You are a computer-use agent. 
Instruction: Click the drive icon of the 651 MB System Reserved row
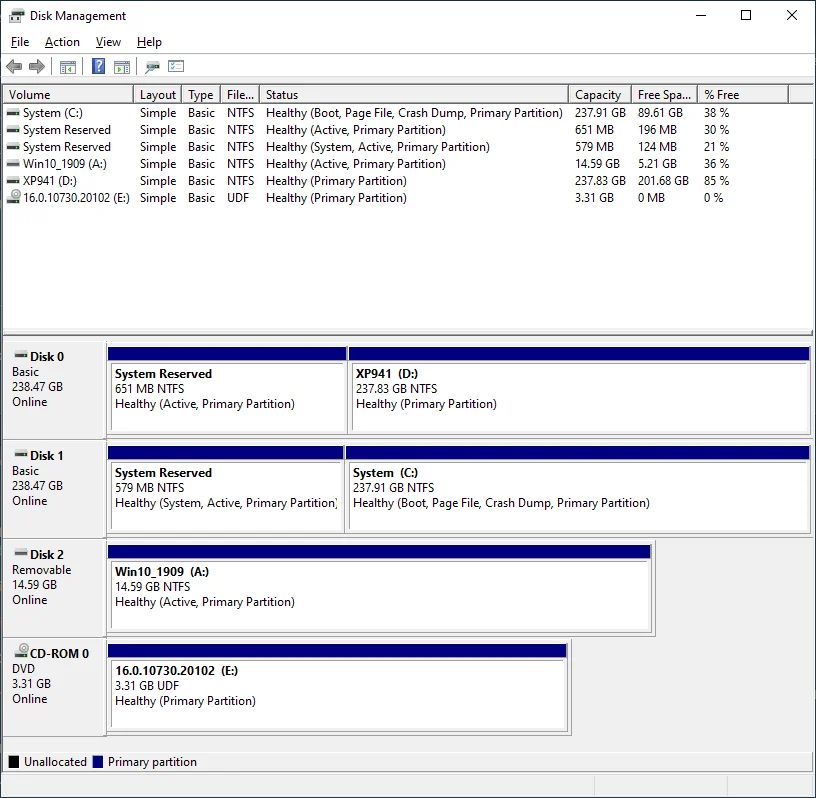pyautogui.click(x=13, y=130)
